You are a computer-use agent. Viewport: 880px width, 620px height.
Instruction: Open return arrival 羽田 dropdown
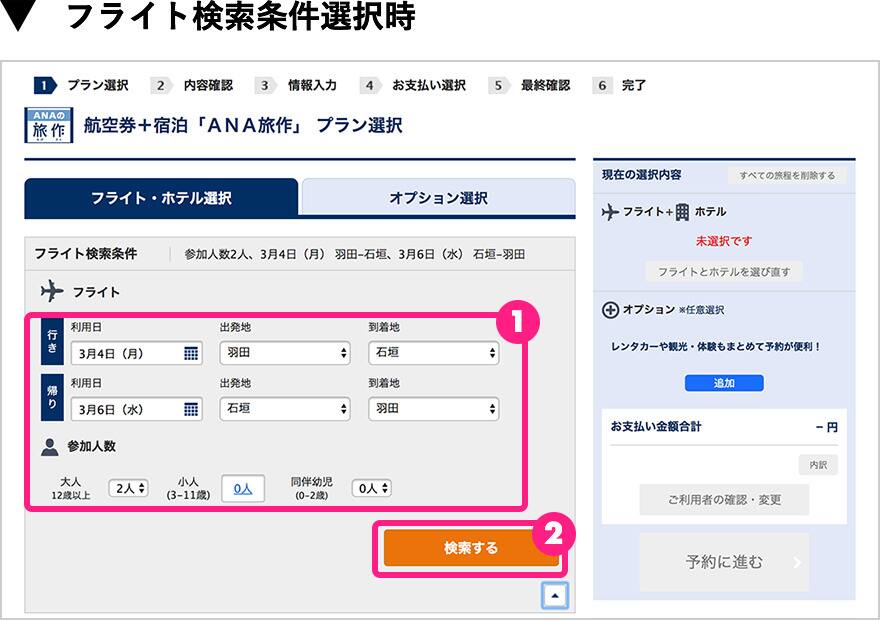tap(433, 409)
